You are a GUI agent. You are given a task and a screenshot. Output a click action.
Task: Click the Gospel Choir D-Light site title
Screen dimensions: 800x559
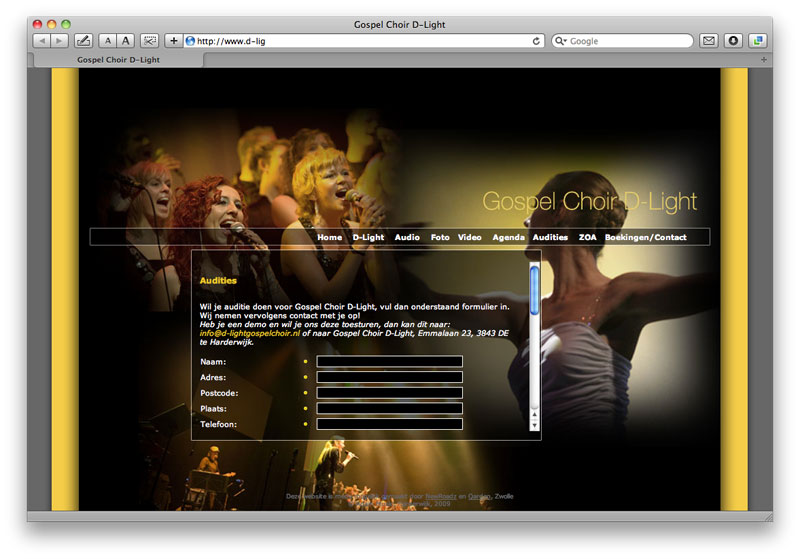click(589, 202)
